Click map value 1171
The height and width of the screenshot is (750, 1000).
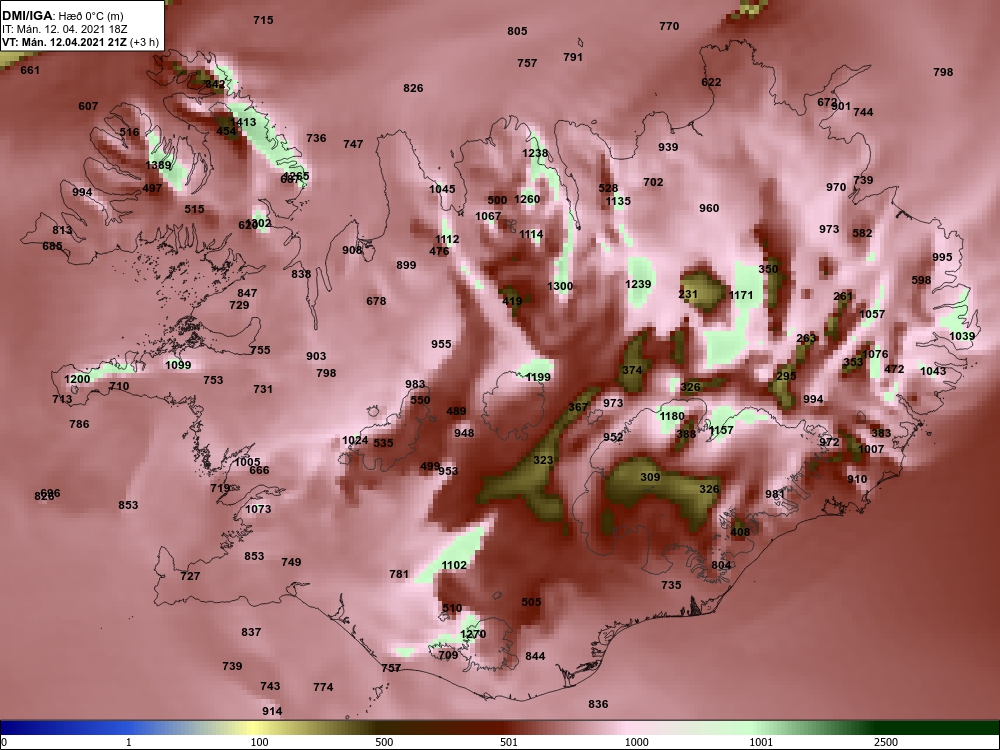741,295
